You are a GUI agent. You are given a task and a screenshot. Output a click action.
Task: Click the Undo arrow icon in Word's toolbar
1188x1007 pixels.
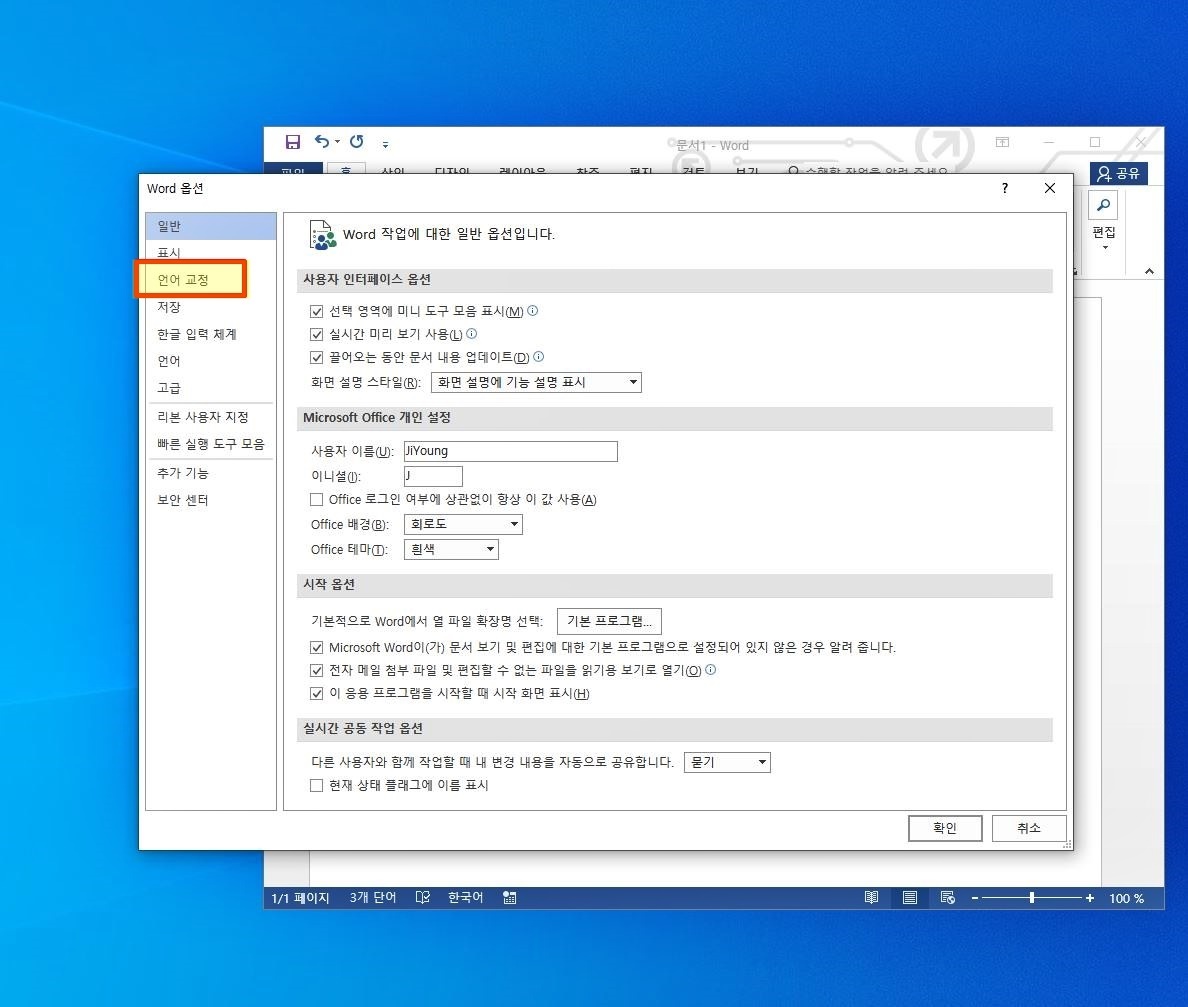[322, 142]
